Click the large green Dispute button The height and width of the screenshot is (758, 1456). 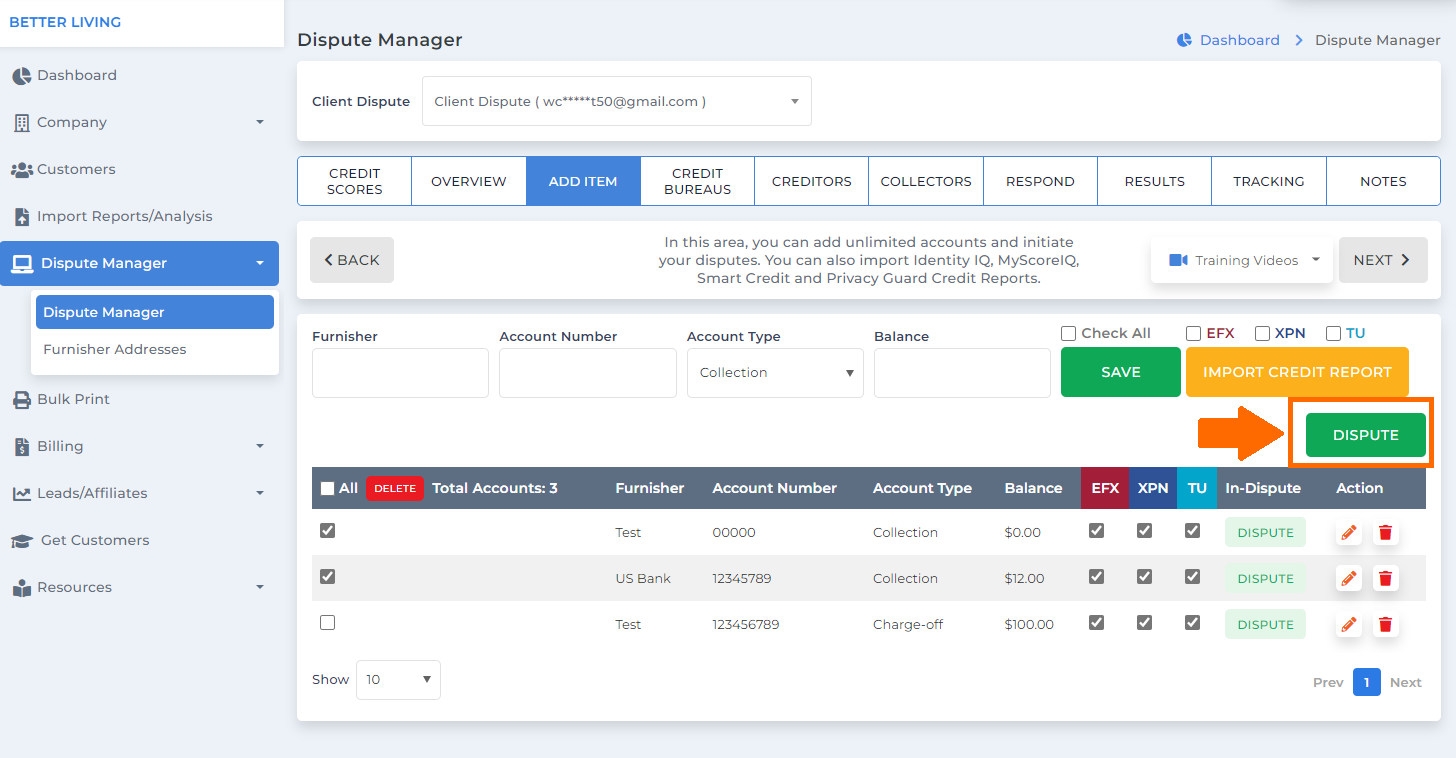pos(1366,435)
